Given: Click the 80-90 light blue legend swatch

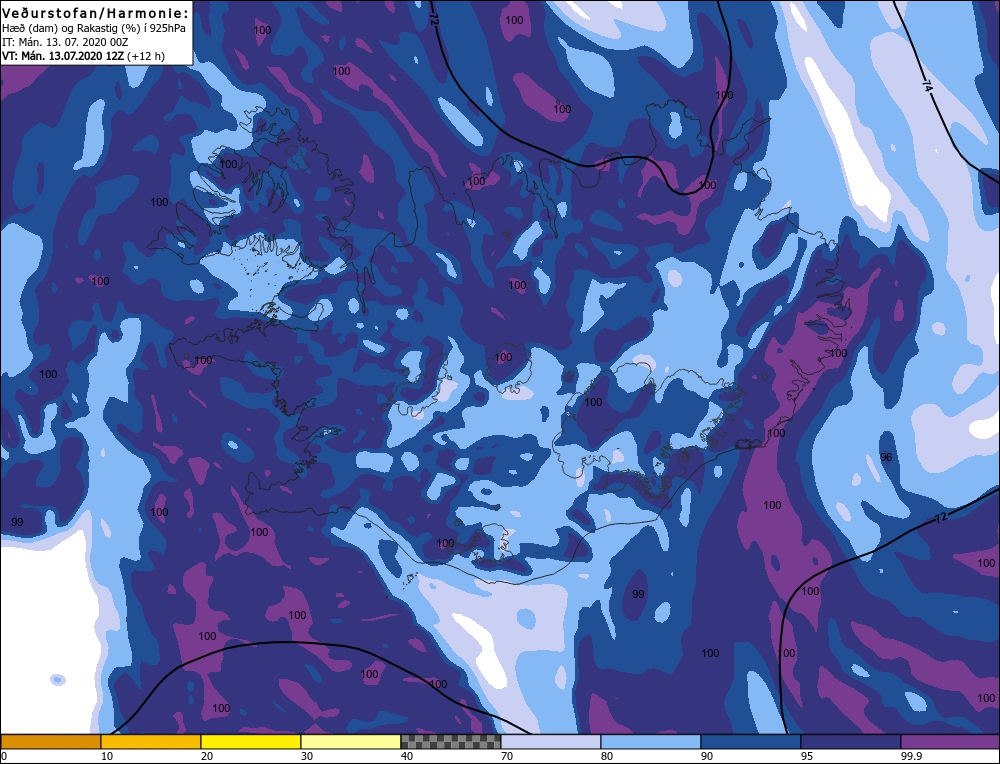Looking at the screenshot, I should 651,741.
